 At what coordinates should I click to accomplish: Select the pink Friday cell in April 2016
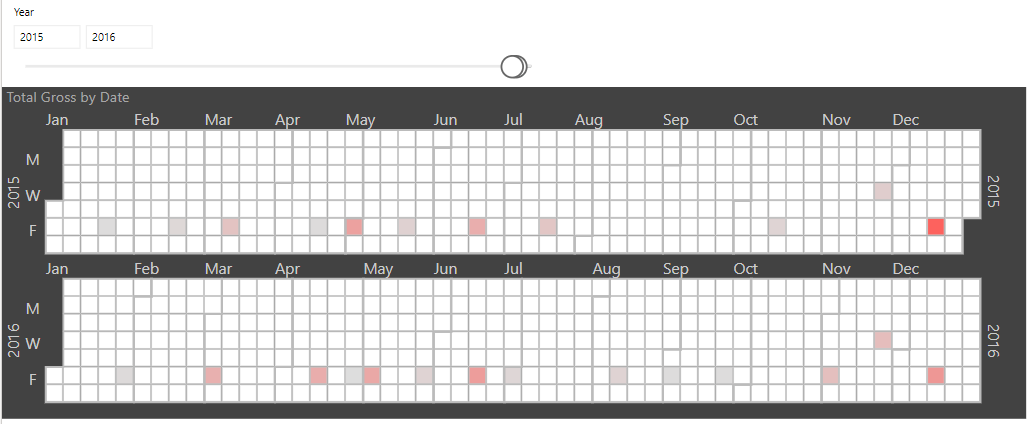pos(319,376)
